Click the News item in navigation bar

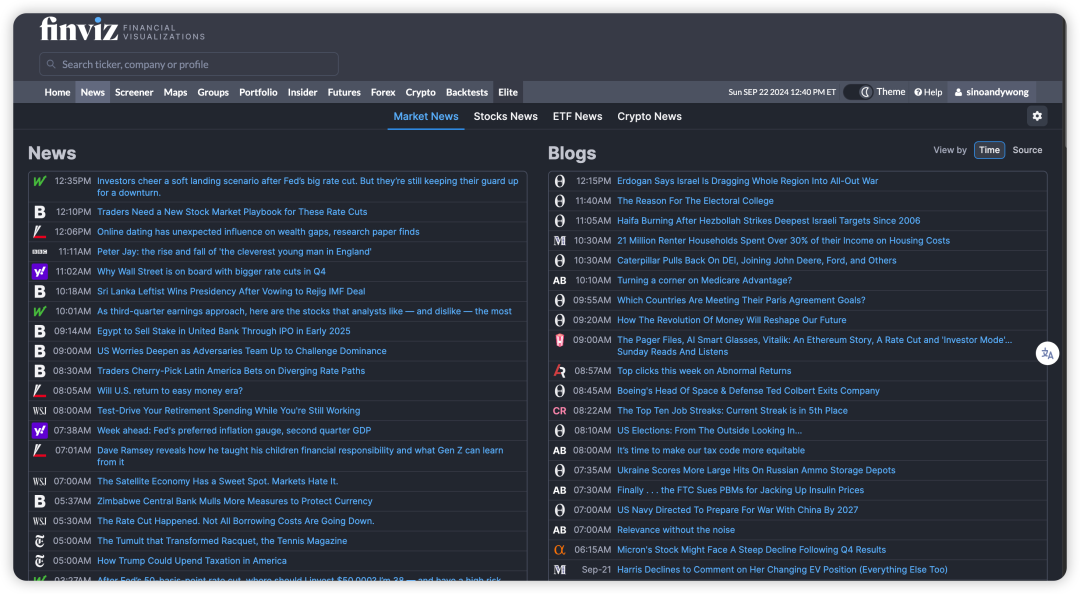click(92, 92)
